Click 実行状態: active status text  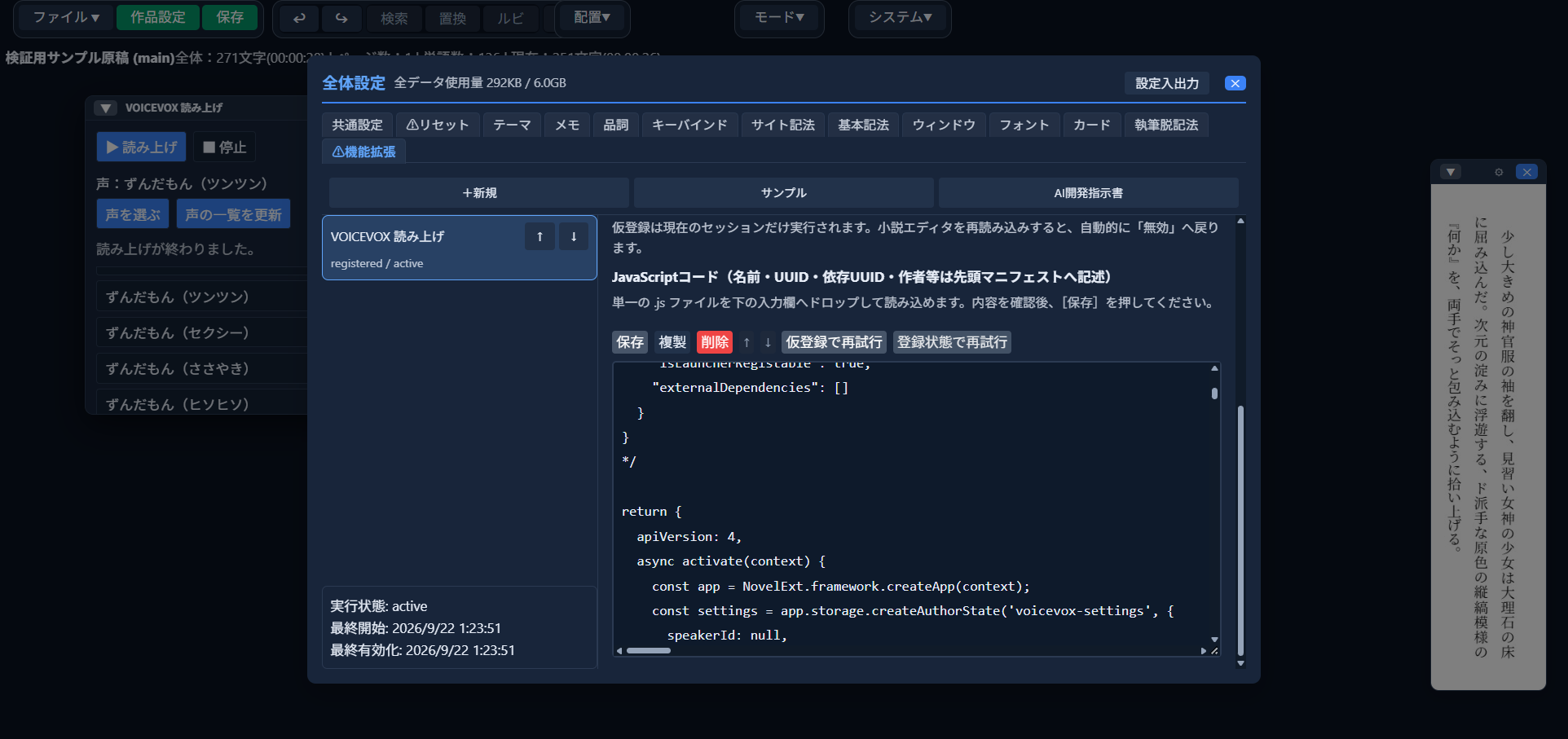coord(378,606)
